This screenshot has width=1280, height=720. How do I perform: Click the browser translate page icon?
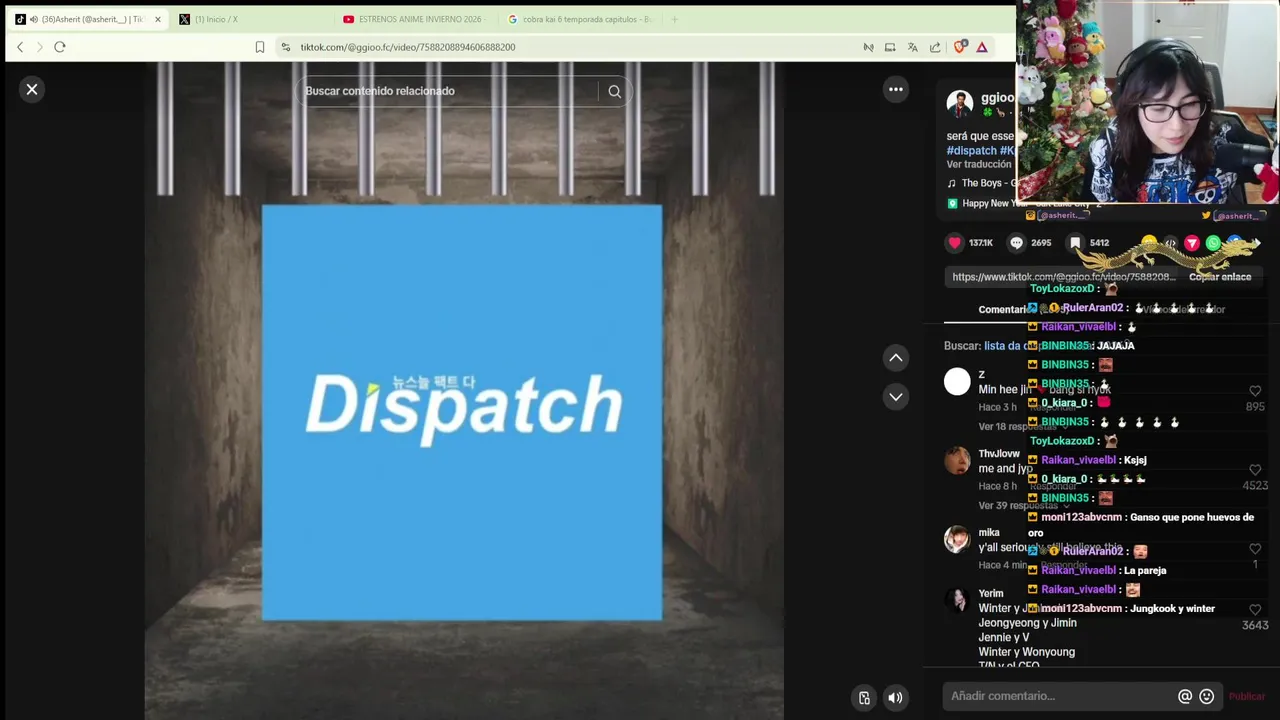click(x=912, y=47)
